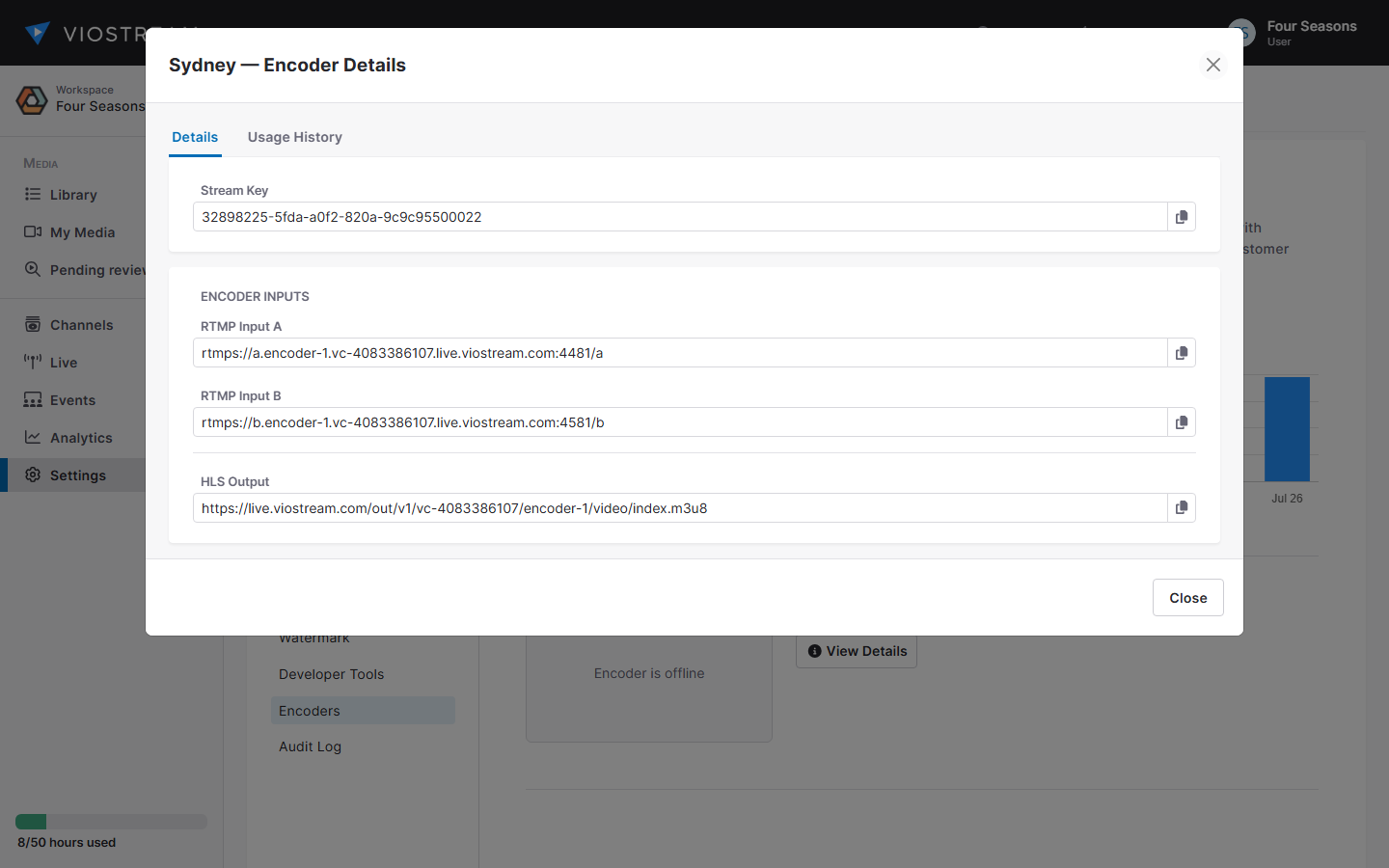The image size is (1389, 868).
Task: Click the Close button in dialog footer
Action: point(1188,598)
